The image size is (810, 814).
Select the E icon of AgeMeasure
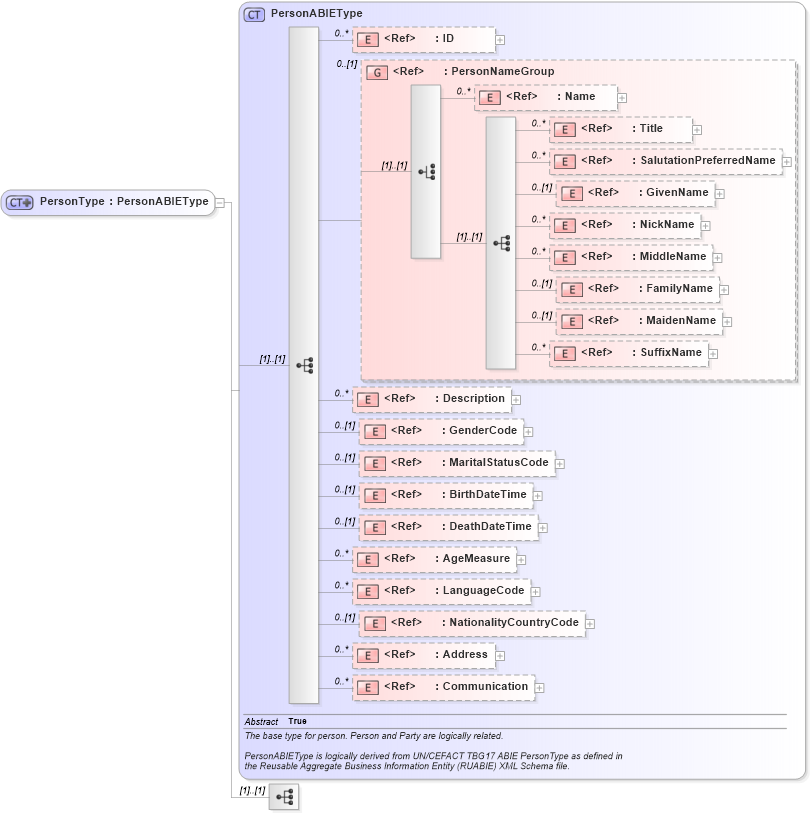(367, 559)
